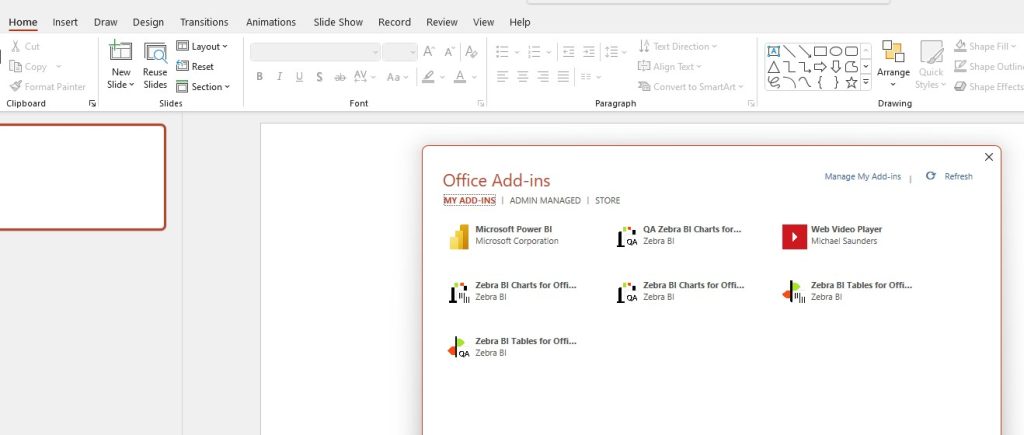Open the ADMIN MANAGED add-ins tab
1024x435 pixels.
point(545,201)
